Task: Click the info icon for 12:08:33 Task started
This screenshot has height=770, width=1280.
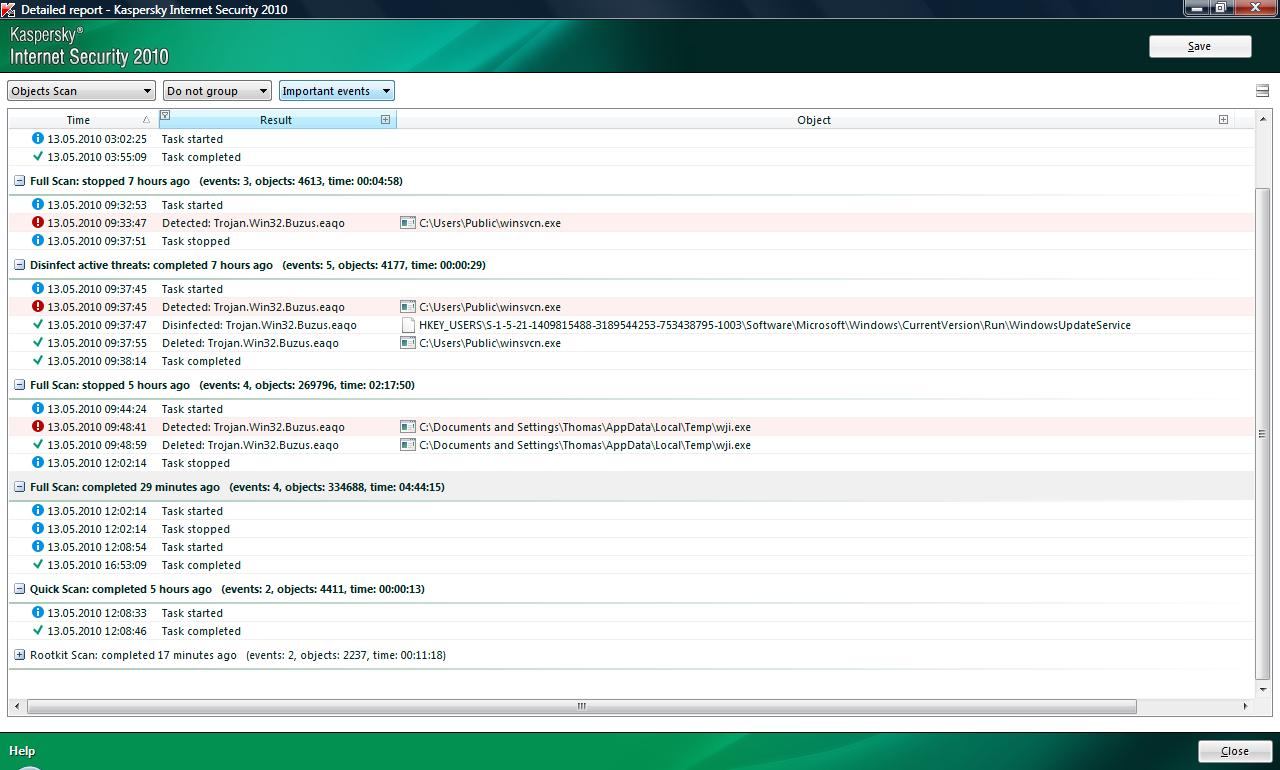Action: (38, 613)
